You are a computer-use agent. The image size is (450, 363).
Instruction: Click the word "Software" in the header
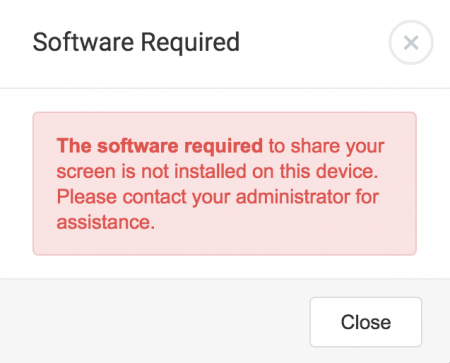pyautogui.click(x=83, y=42)
